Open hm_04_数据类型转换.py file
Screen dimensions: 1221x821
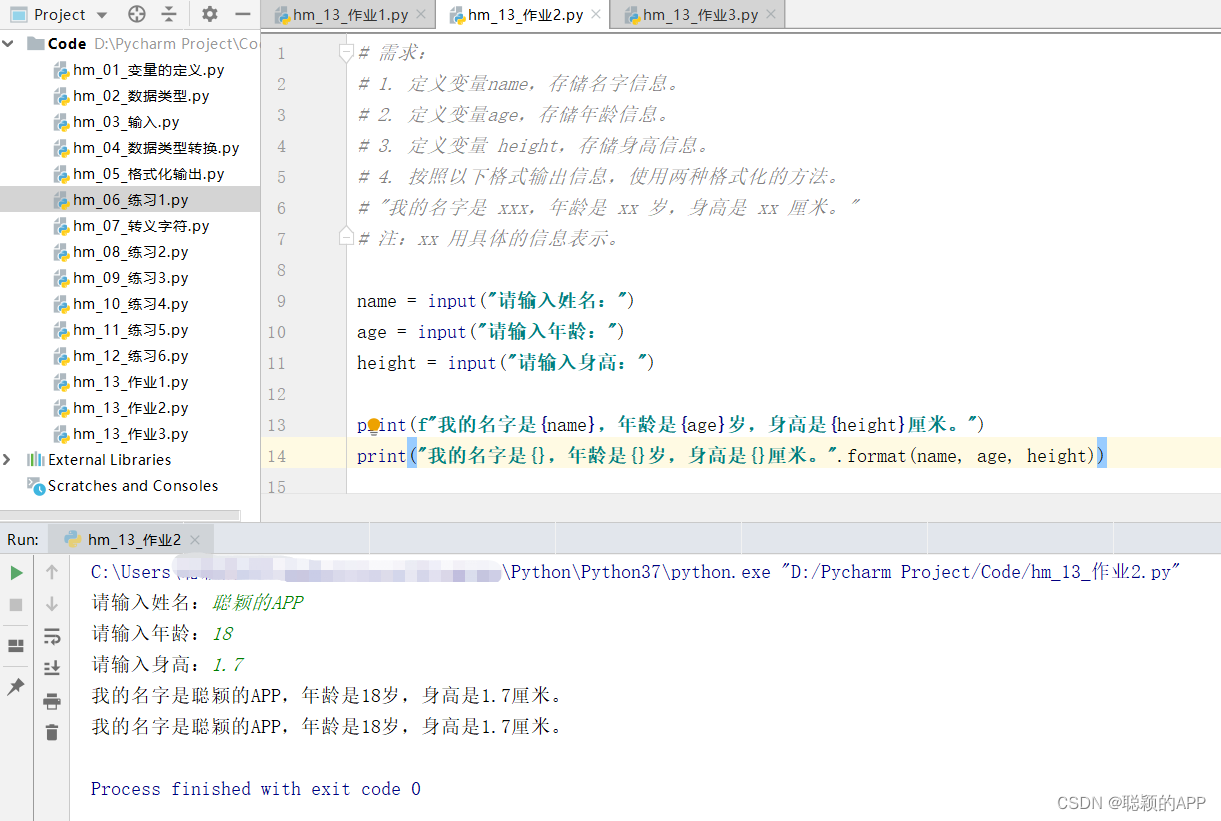[156, 148]
